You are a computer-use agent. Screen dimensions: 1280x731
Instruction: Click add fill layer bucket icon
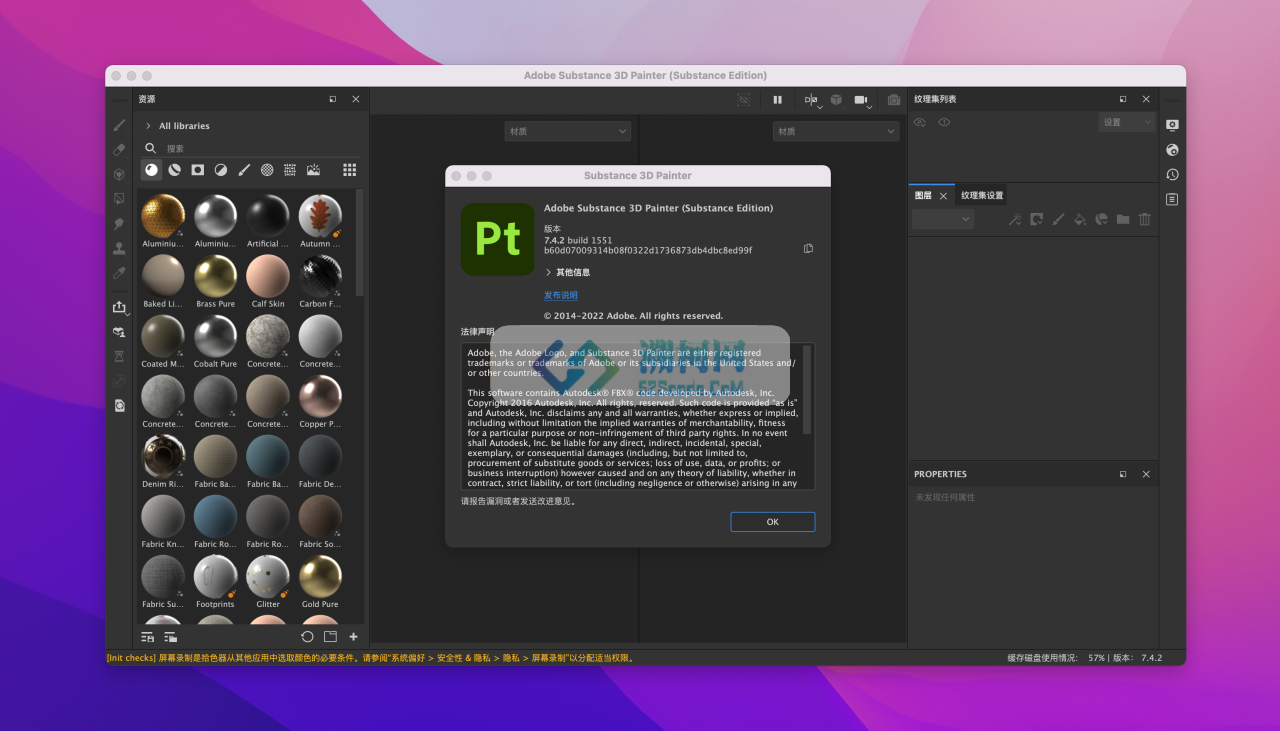click(x=1080, y=219)
